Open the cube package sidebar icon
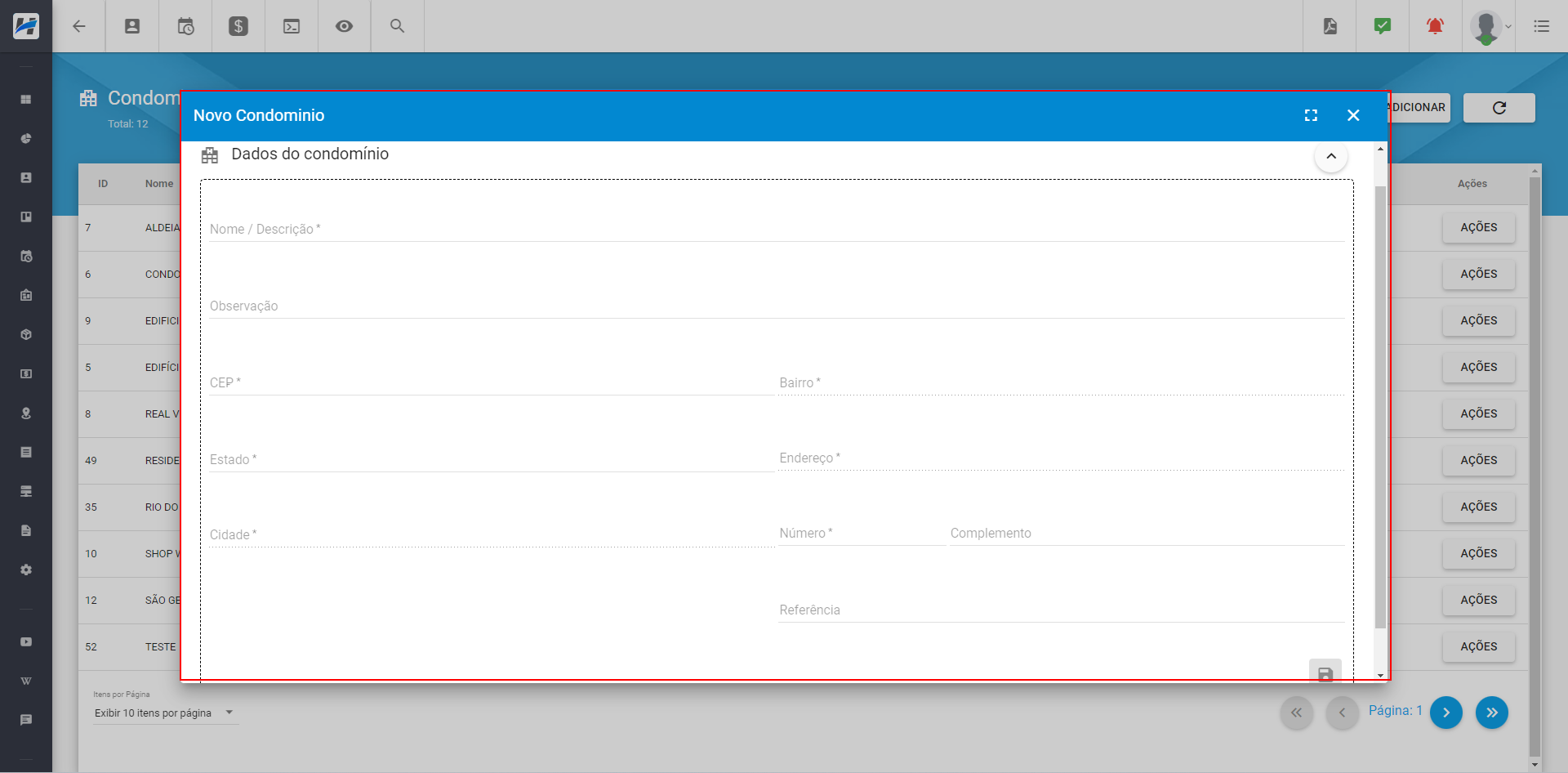This screenshot has width=1568, height=773. pos(26,334)
